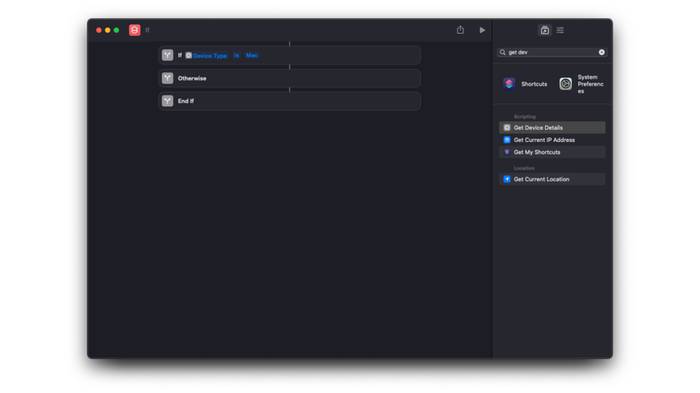Edit the 'Mac' comparison value

(252, 55)
